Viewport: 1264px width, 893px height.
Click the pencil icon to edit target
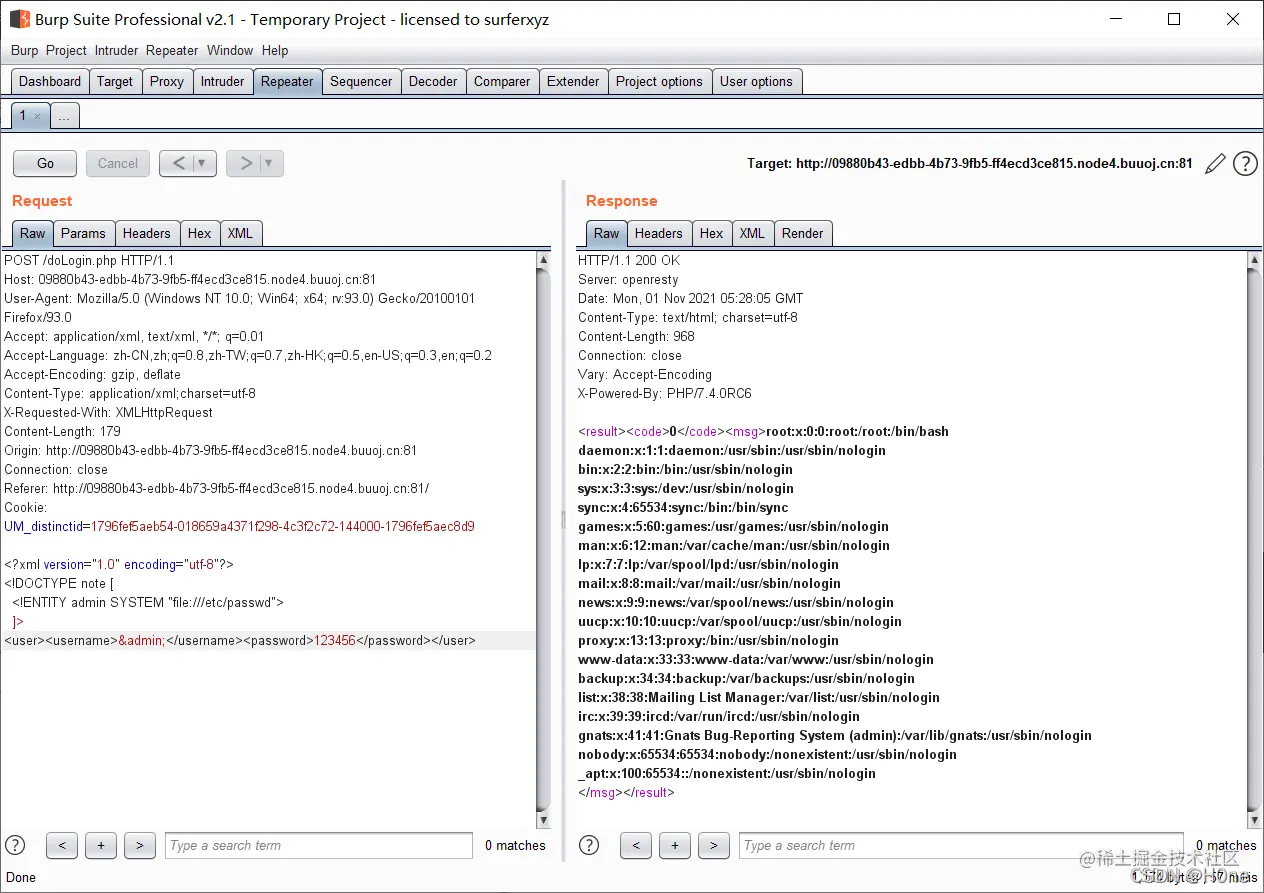pyautogui.click(x=1215, y=164)
